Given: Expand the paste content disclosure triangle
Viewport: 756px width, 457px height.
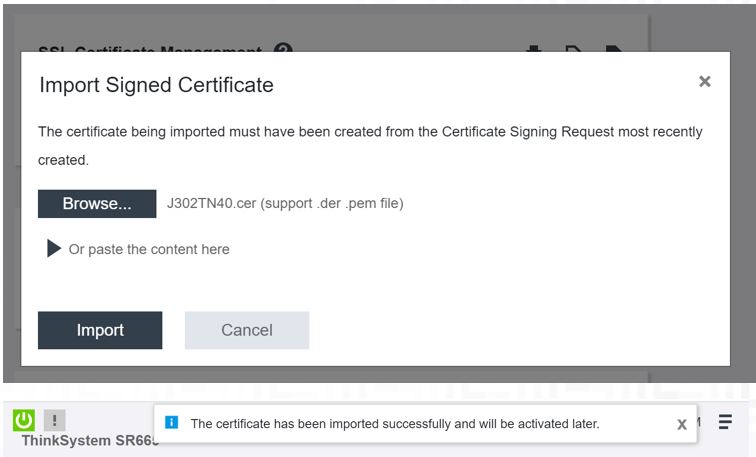Looking at the screenshot, I should coord(54,249).
